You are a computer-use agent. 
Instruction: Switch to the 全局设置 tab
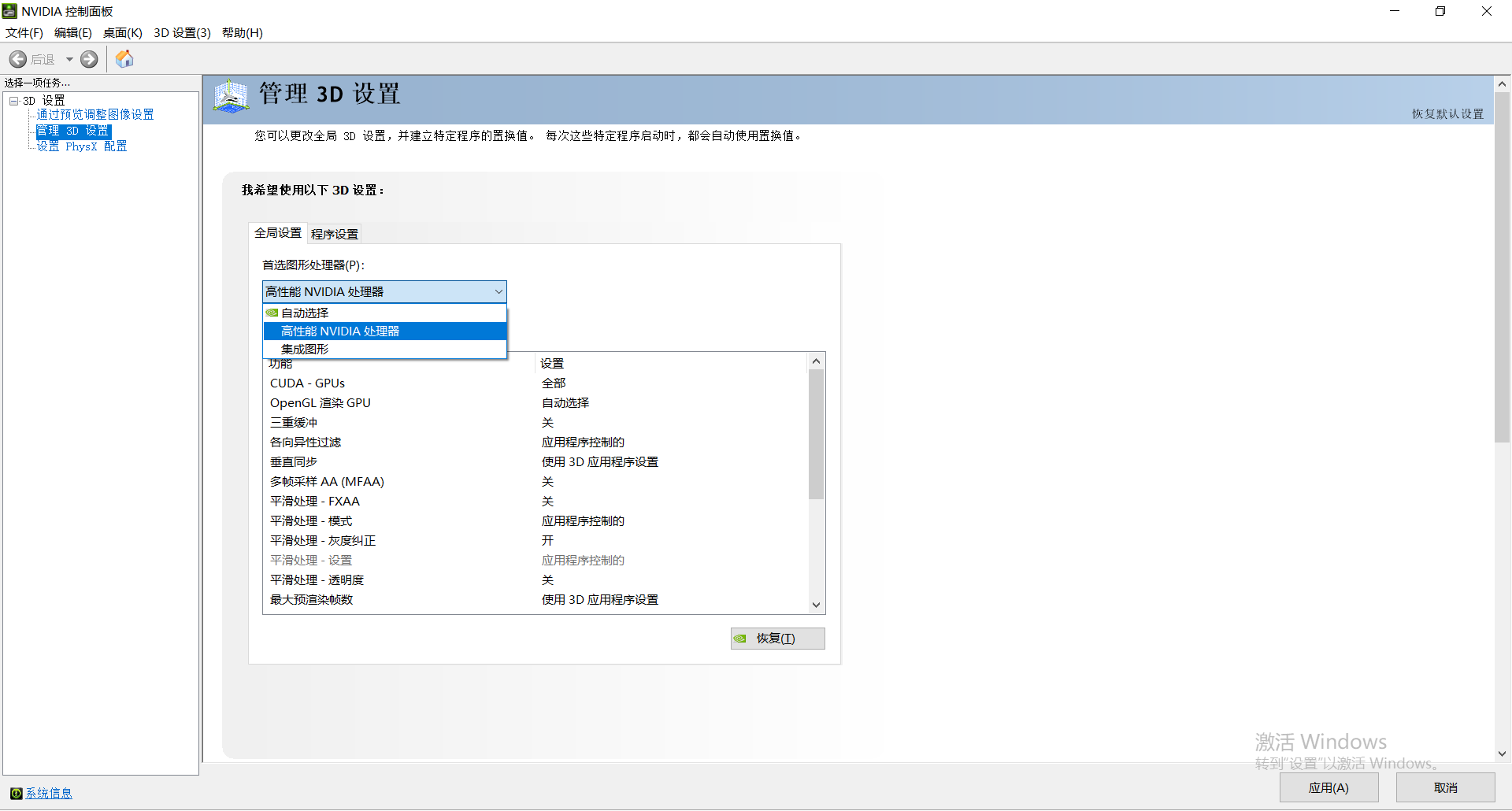click(x=278, y=233)
